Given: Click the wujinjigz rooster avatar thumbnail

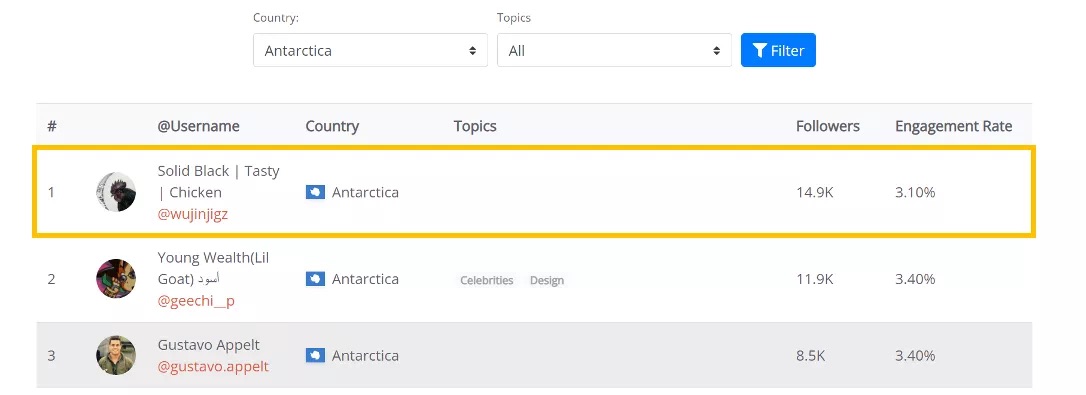Looking at the screenshot, I should pyautogui.click(x=116, y=192).
